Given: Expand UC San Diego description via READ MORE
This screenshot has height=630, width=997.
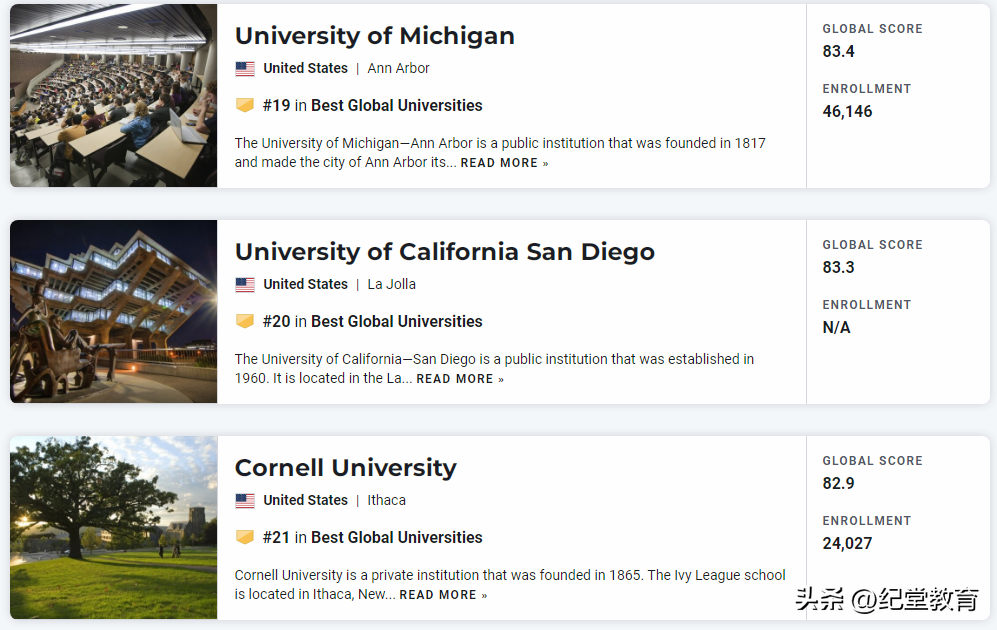Looking at the screenshot, I should (460, 379).
